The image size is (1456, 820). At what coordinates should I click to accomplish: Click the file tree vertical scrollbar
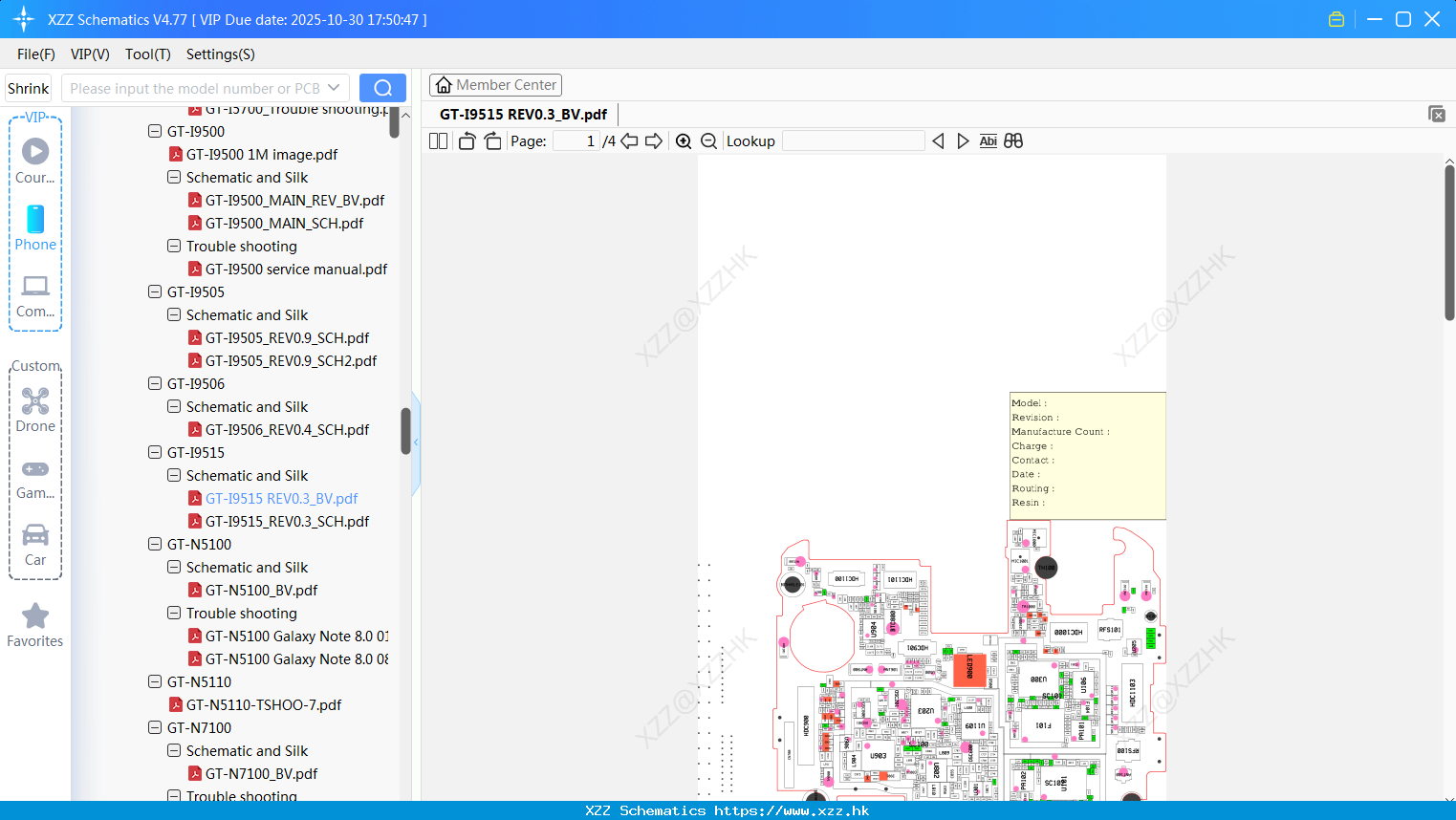coord(405,430)
